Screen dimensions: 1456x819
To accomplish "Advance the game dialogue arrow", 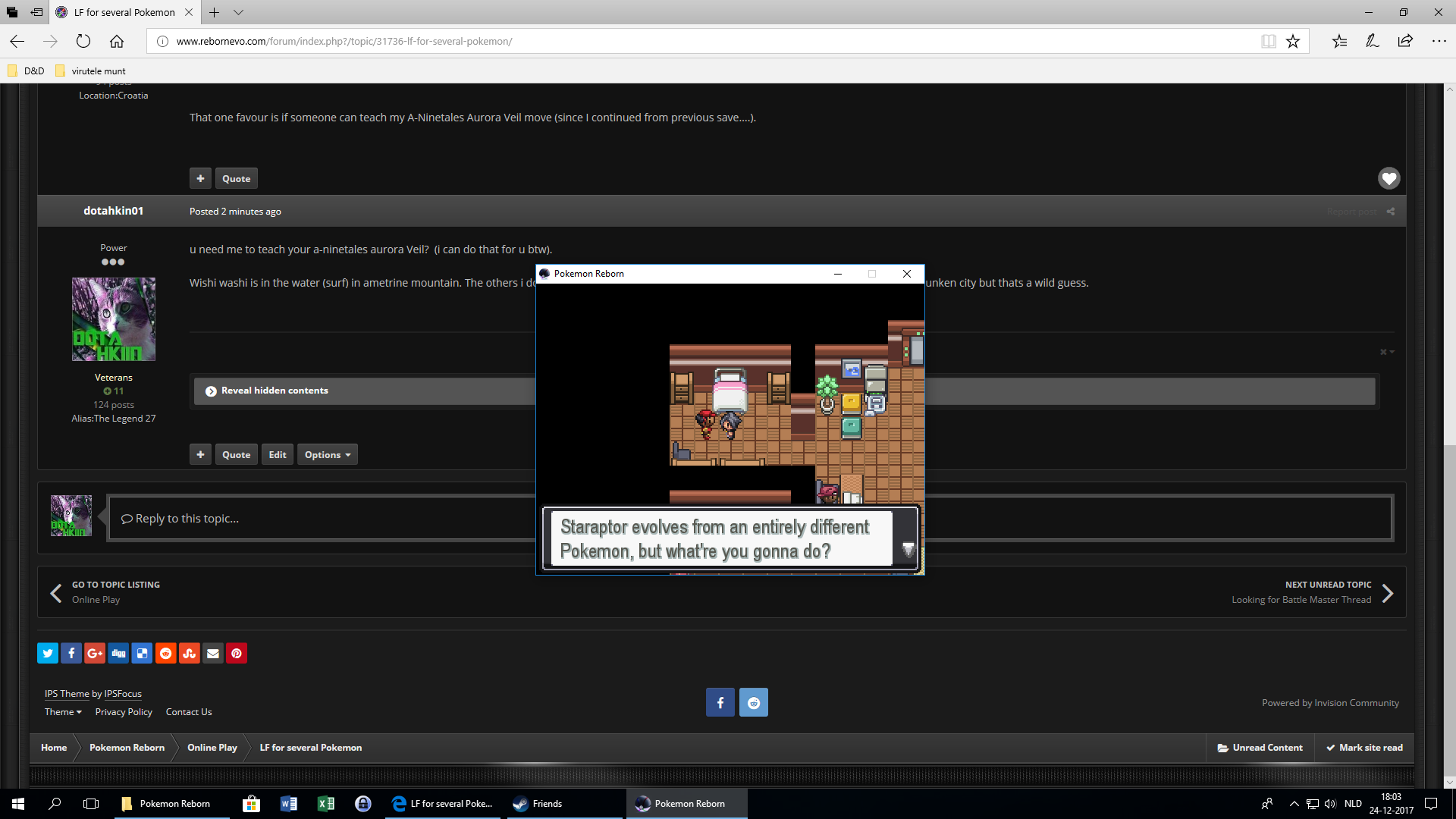I will [x=908, y=548].
